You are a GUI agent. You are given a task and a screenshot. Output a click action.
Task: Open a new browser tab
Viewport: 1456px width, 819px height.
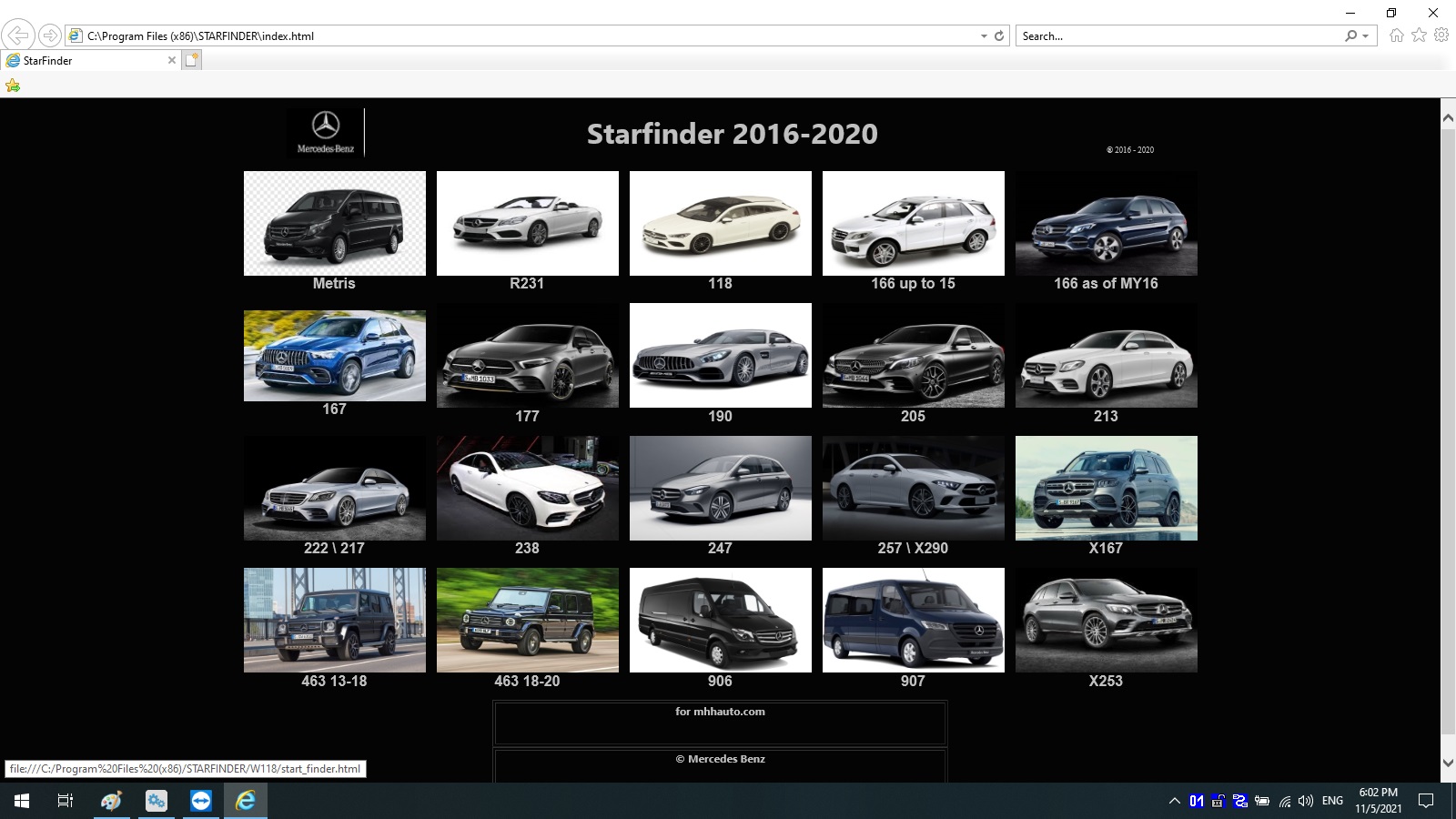[x=191, y=60]
